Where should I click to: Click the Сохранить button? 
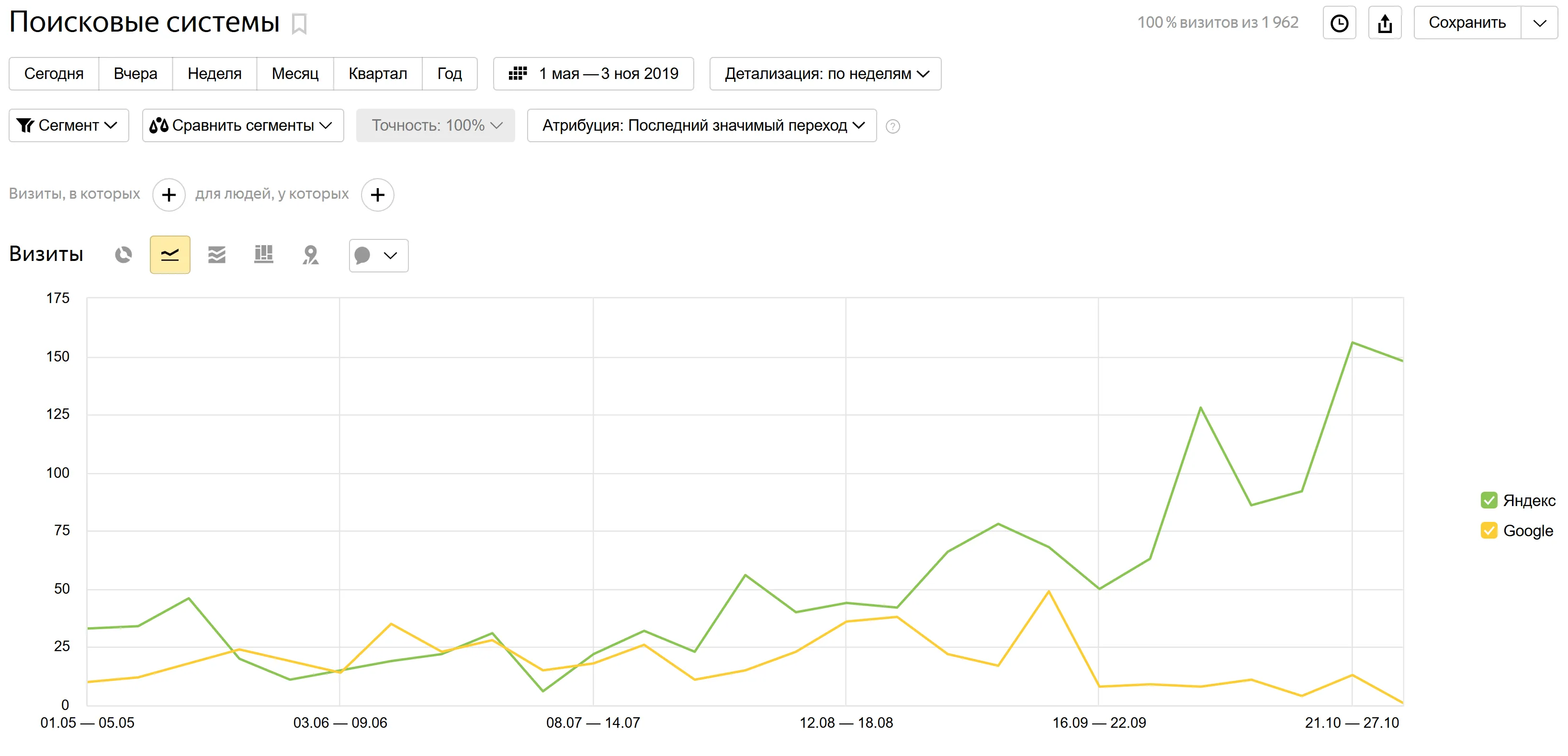point(1467,23)
